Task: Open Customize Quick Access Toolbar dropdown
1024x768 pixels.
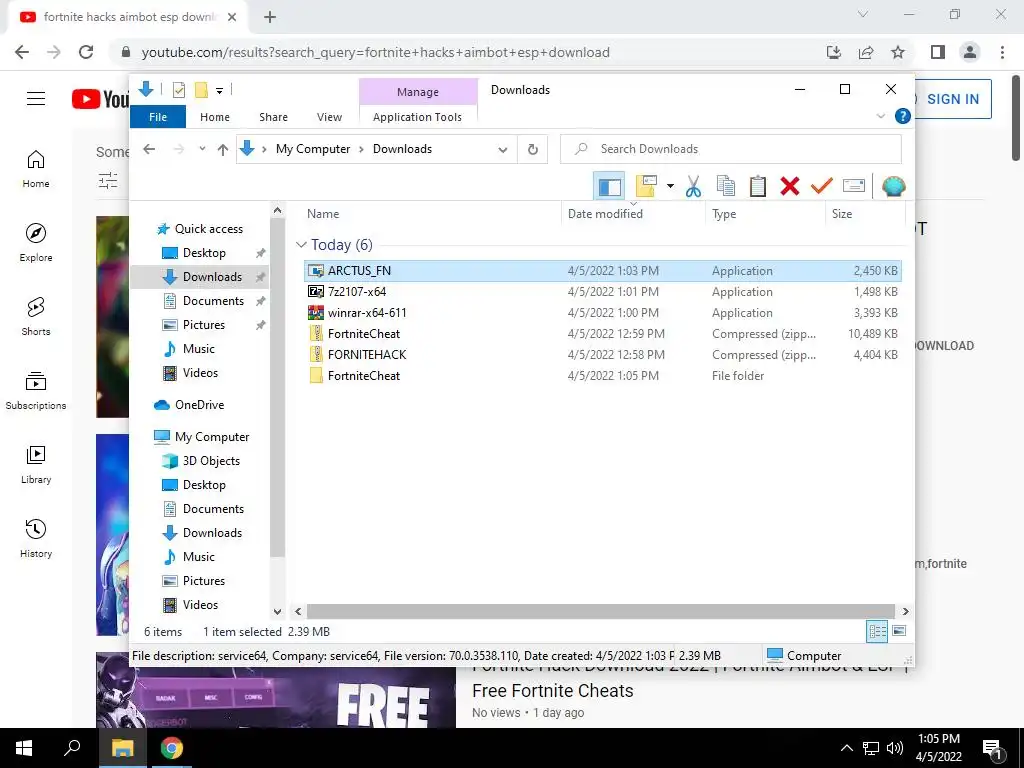Action: pos(219,91)
